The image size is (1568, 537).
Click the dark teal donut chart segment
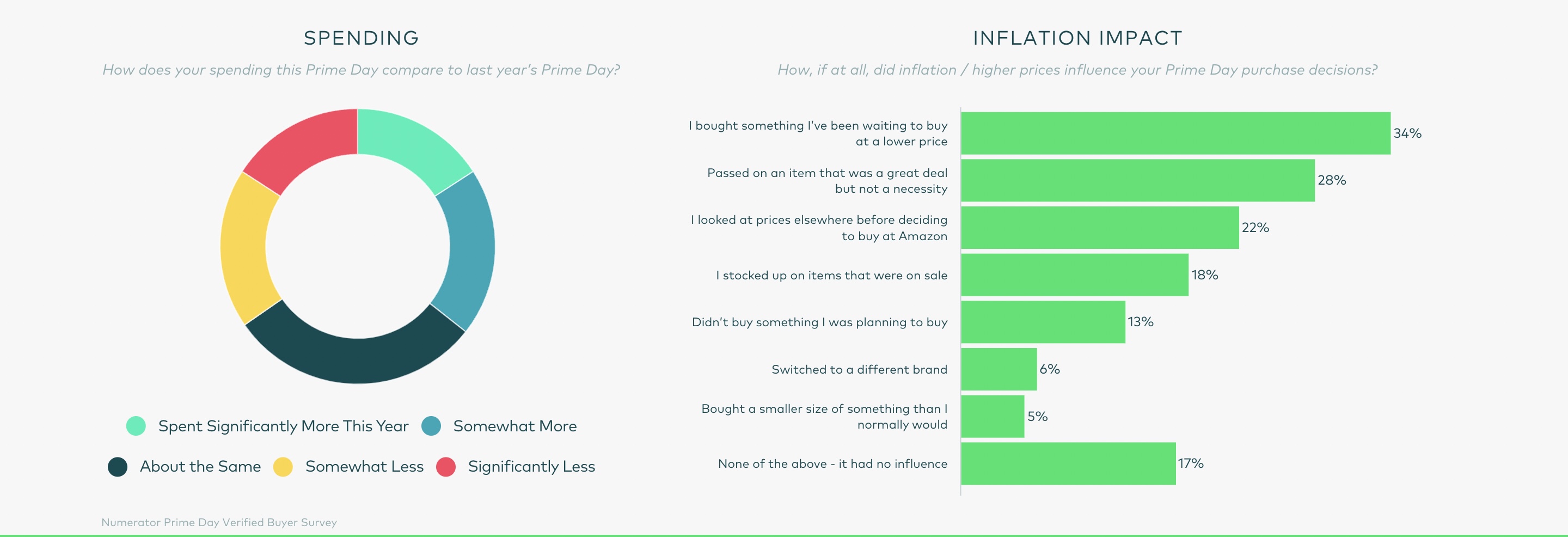(x=356, y=359)
